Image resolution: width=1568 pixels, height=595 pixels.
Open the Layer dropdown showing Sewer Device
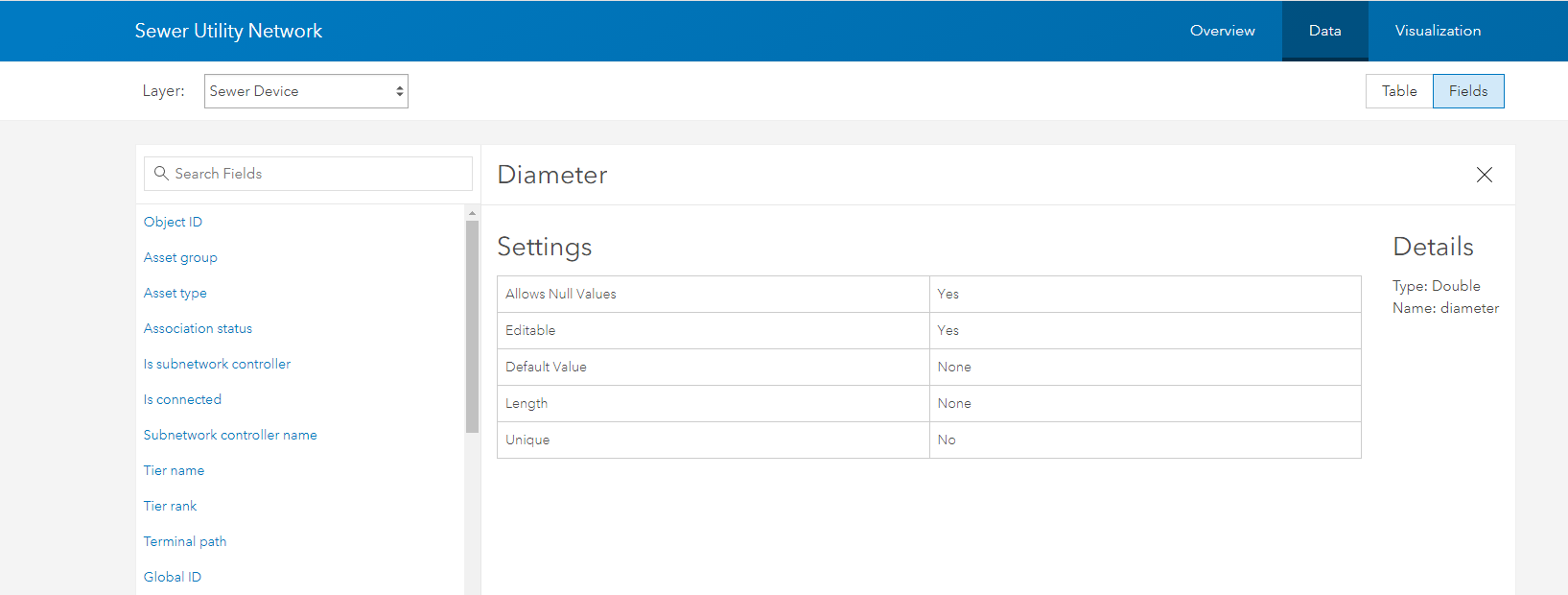(306, 91)
